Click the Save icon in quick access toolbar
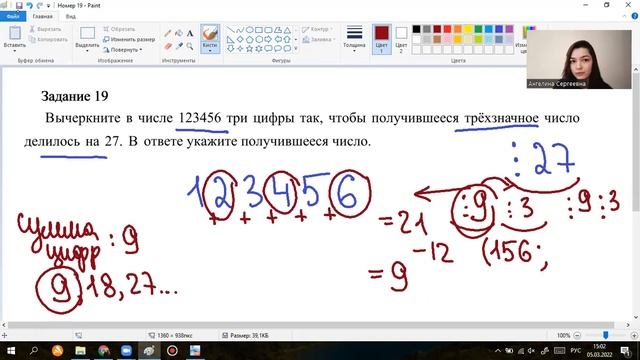 tap(19, 5)
